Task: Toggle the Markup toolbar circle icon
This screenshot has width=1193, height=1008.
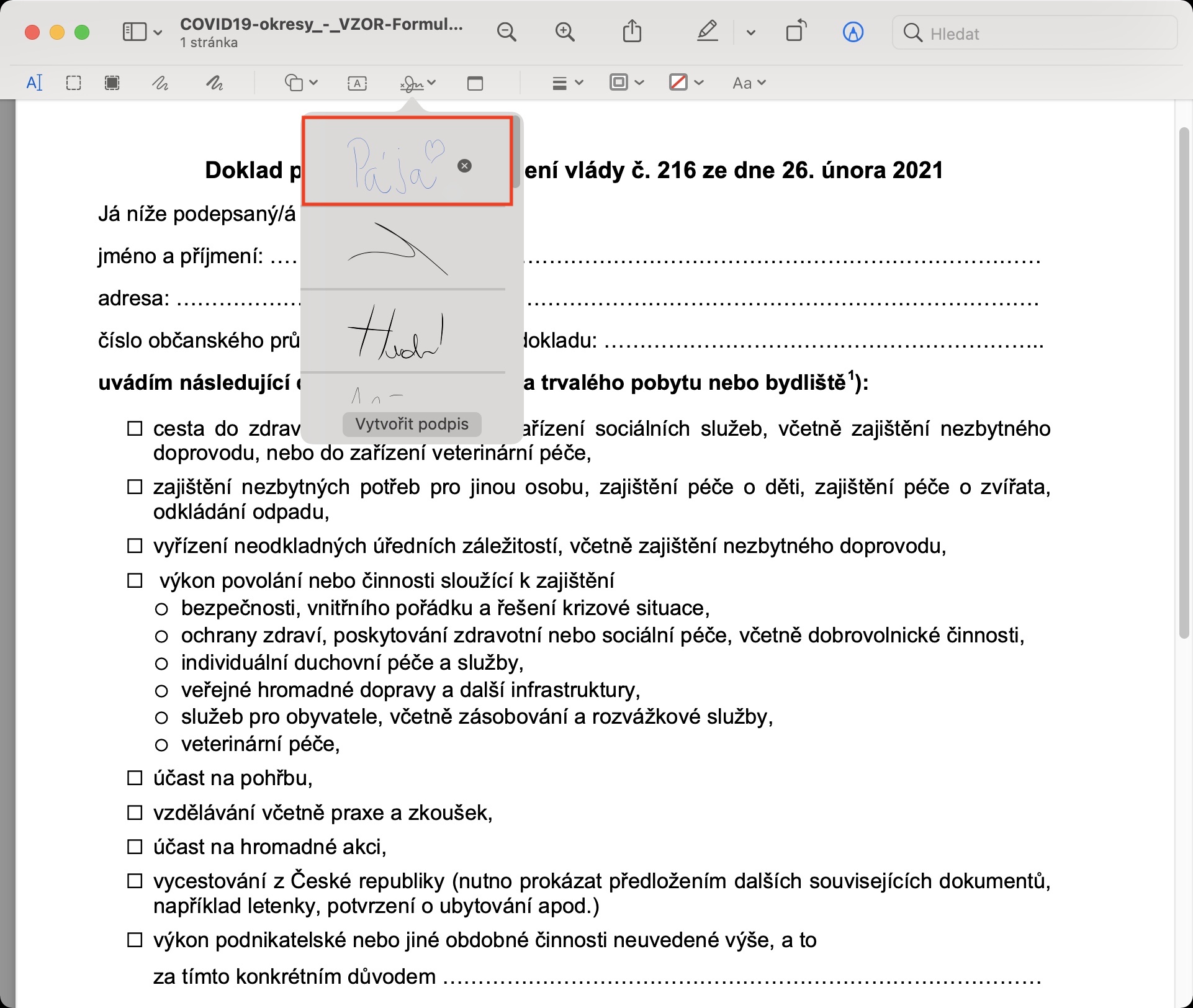Action: click(853, 32)
